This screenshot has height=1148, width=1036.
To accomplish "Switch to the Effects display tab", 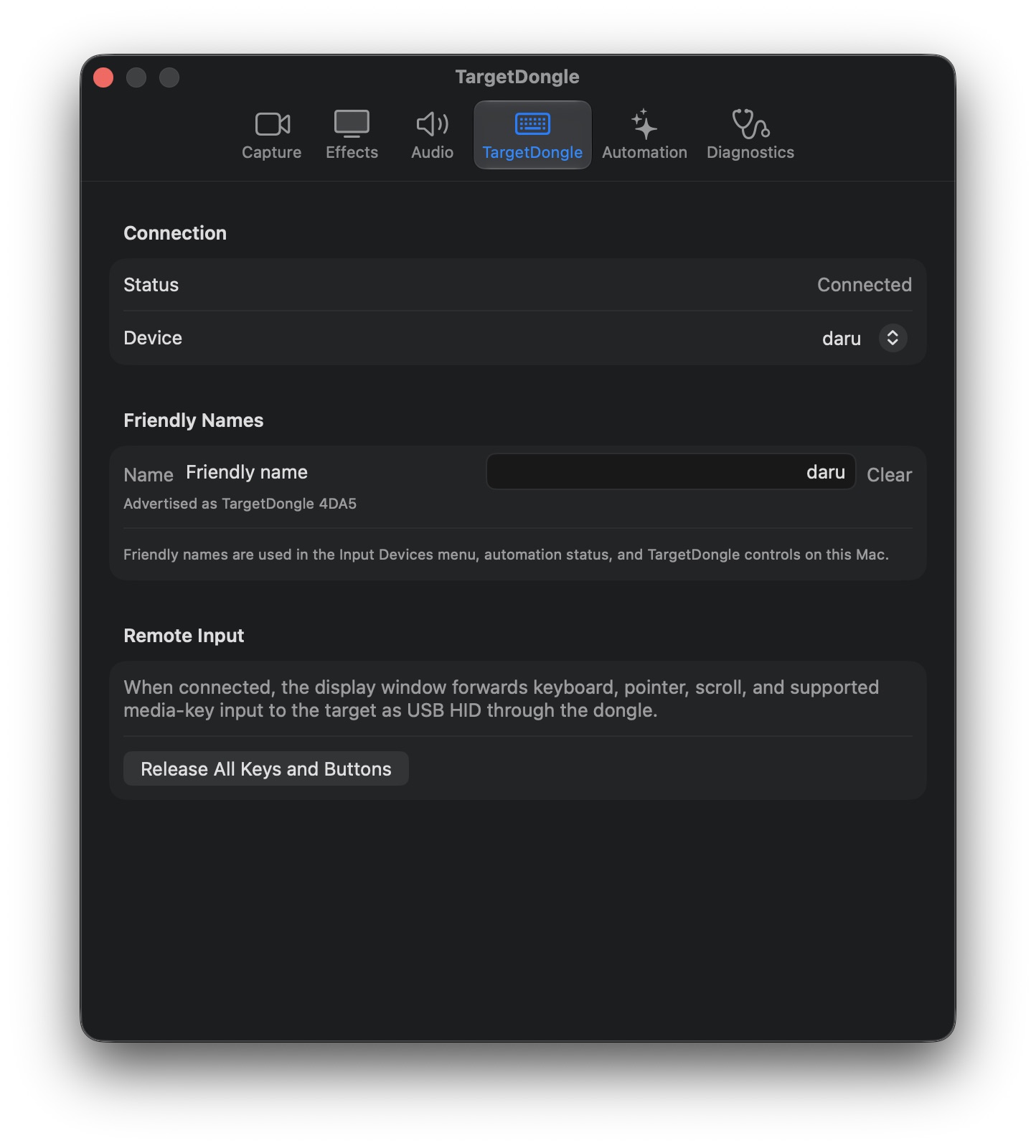I will pos(352,135).
